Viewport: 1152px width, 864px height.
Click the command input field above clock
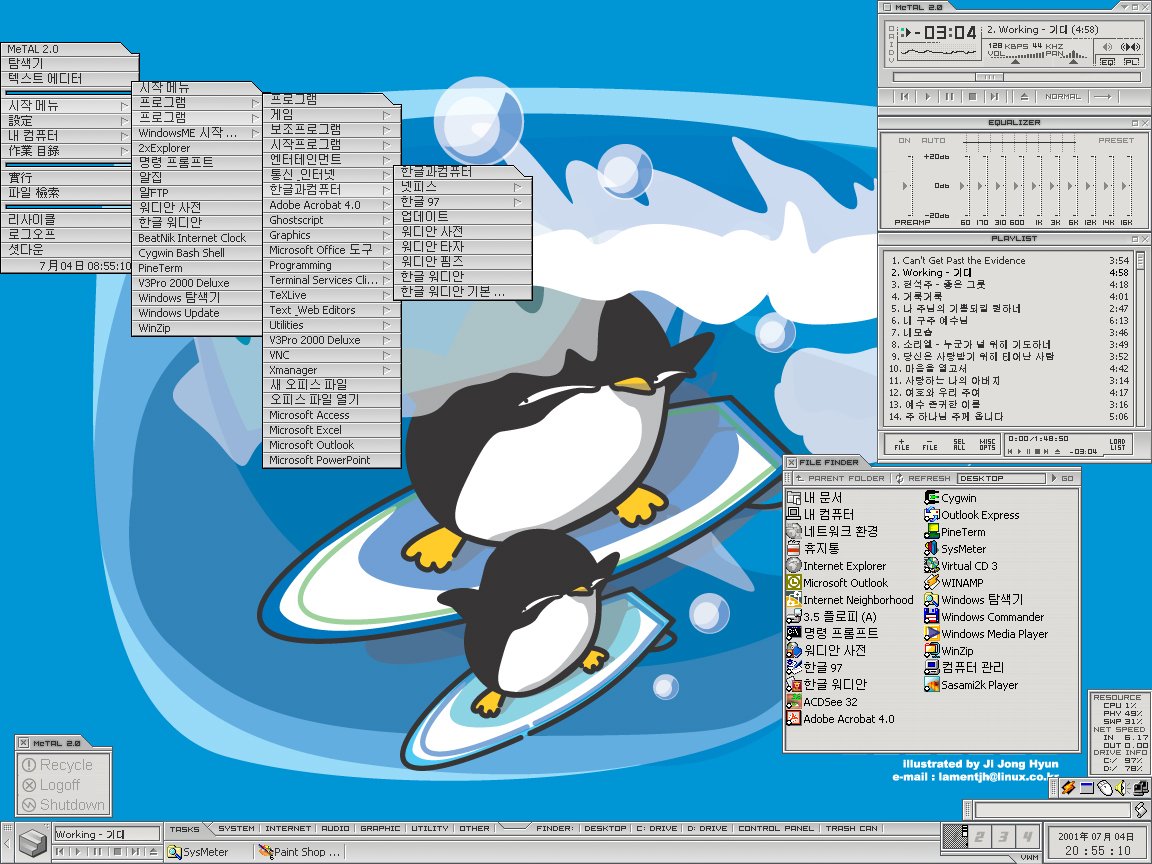[x=1051, y=810]
